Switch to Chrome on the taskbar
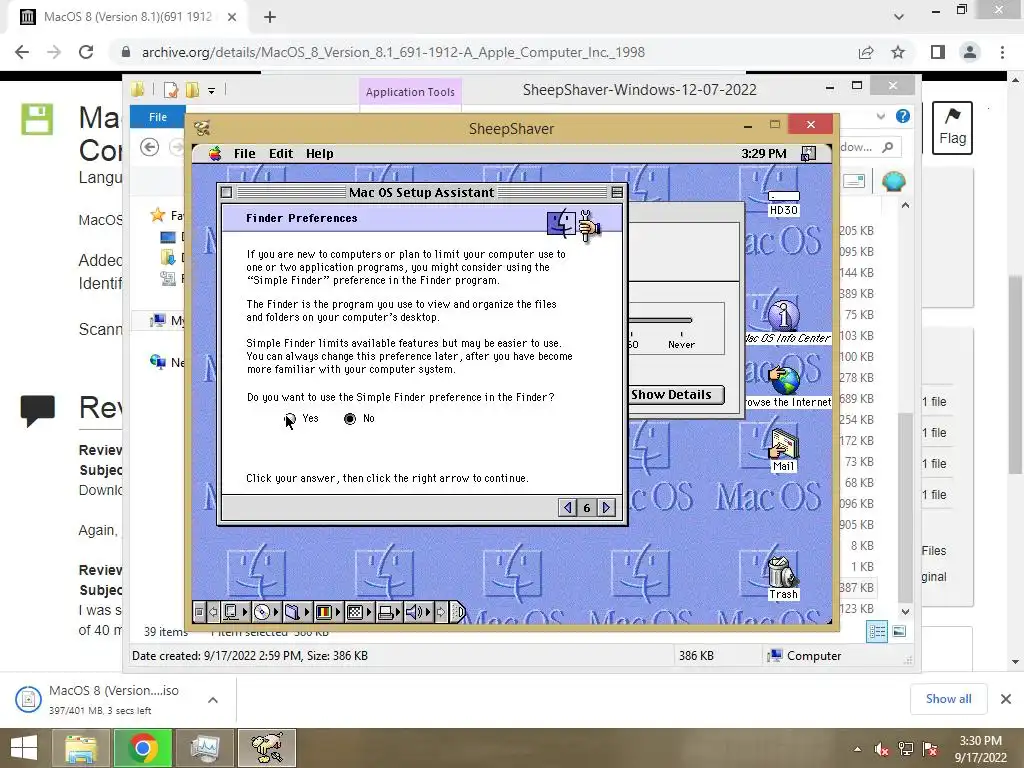Viewport: 1024px width, 768px height. (142, 748)
